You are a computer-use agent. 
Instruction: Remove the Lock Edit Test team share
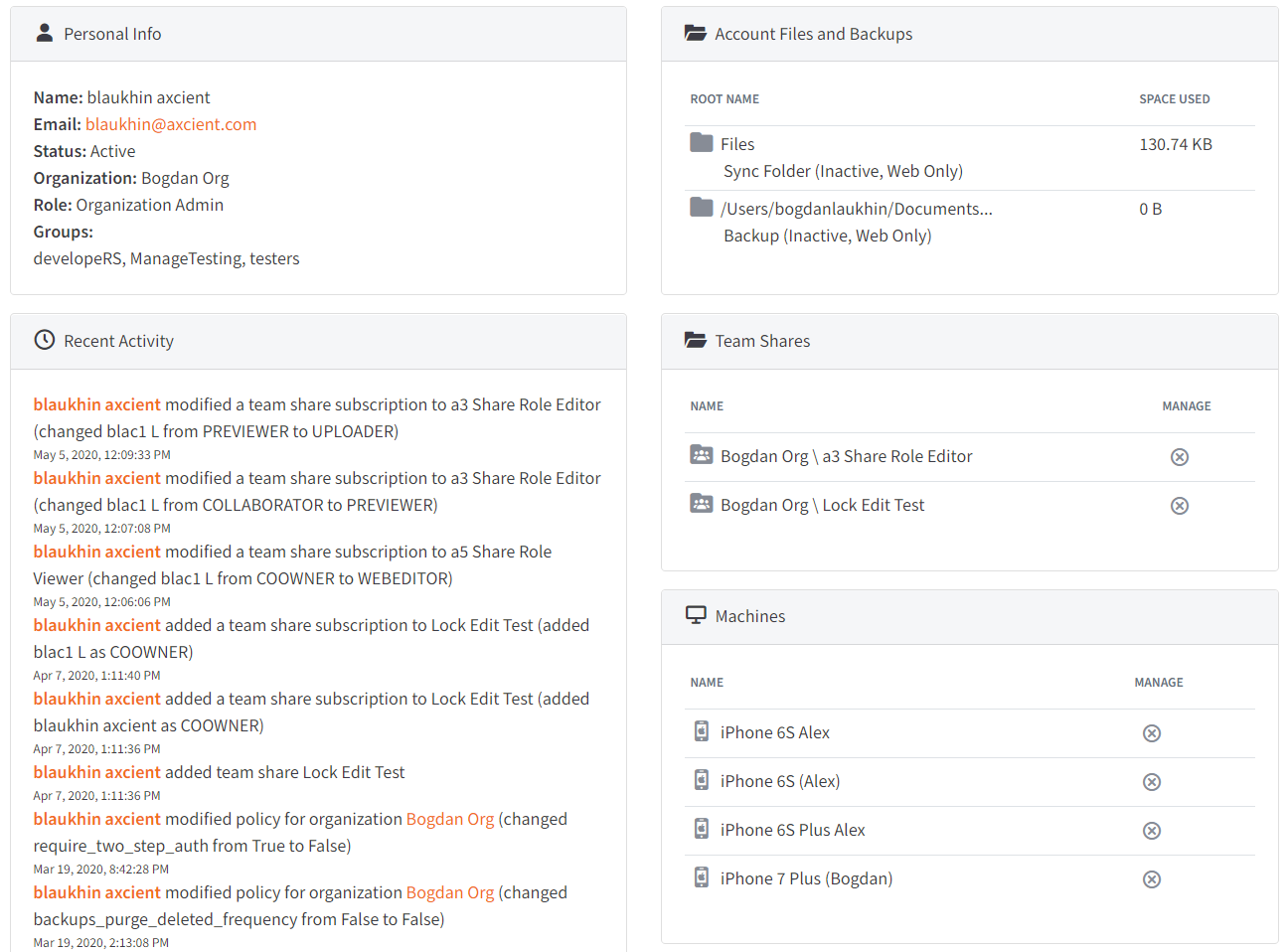tap(1180, 505)
